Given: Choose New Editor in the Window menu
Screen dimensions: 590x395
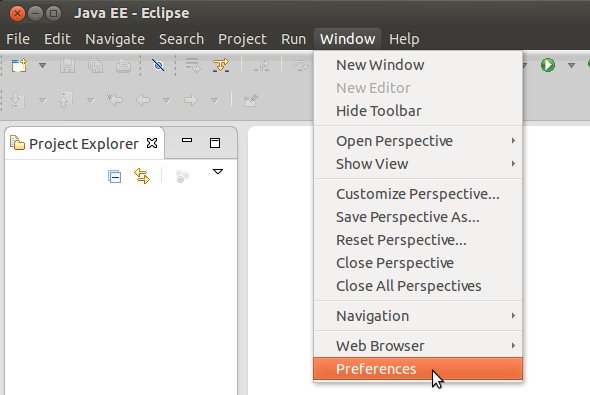Looking at the screenshot, I should 418,88.
